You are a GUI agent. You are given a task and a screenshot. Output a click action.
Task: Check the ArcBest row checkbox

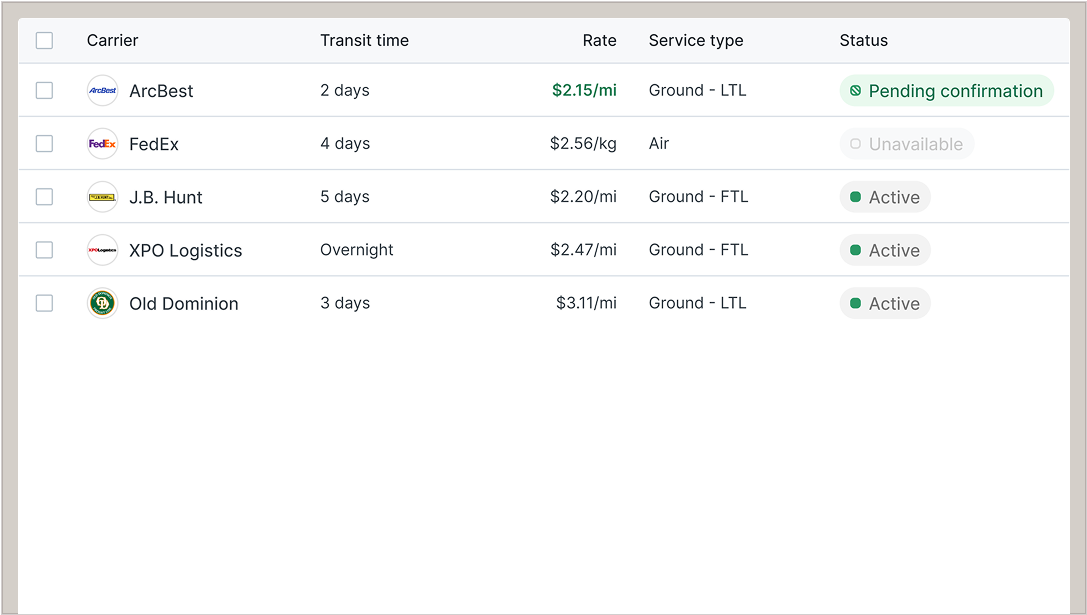[x=44, y=90]
